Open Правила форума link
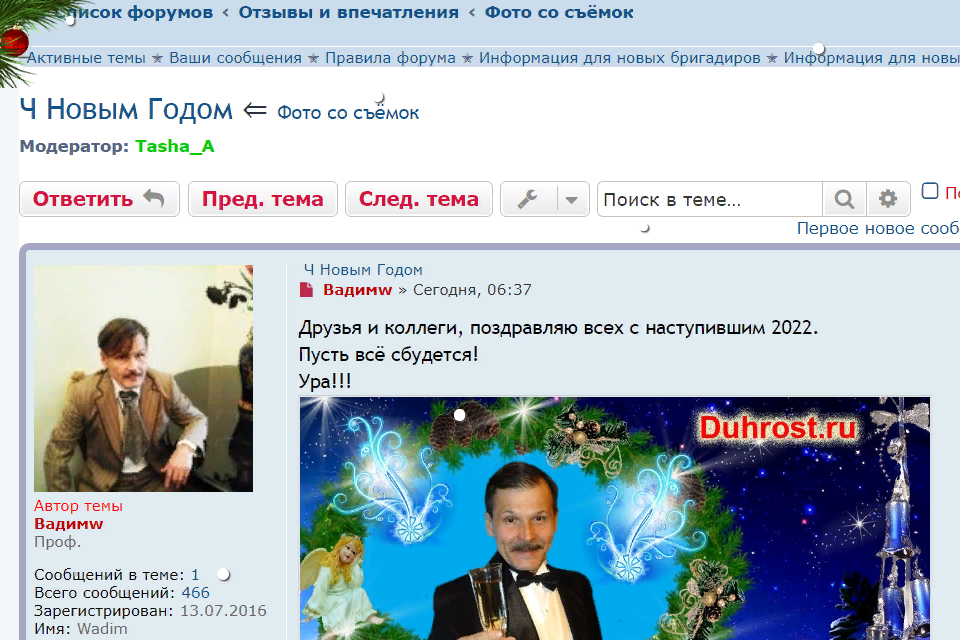This screenshot has height=640, width=960. [x=390, y=58]
